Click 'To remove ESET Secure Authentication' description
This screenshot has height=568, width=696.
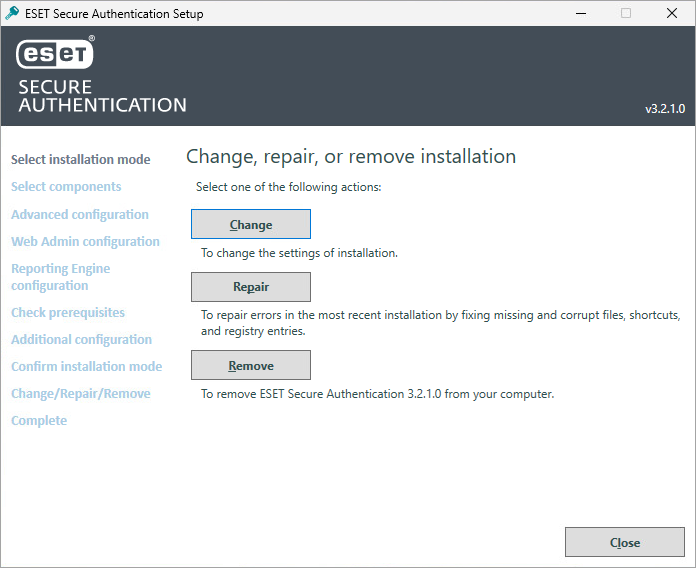click(x=378, y=394)
